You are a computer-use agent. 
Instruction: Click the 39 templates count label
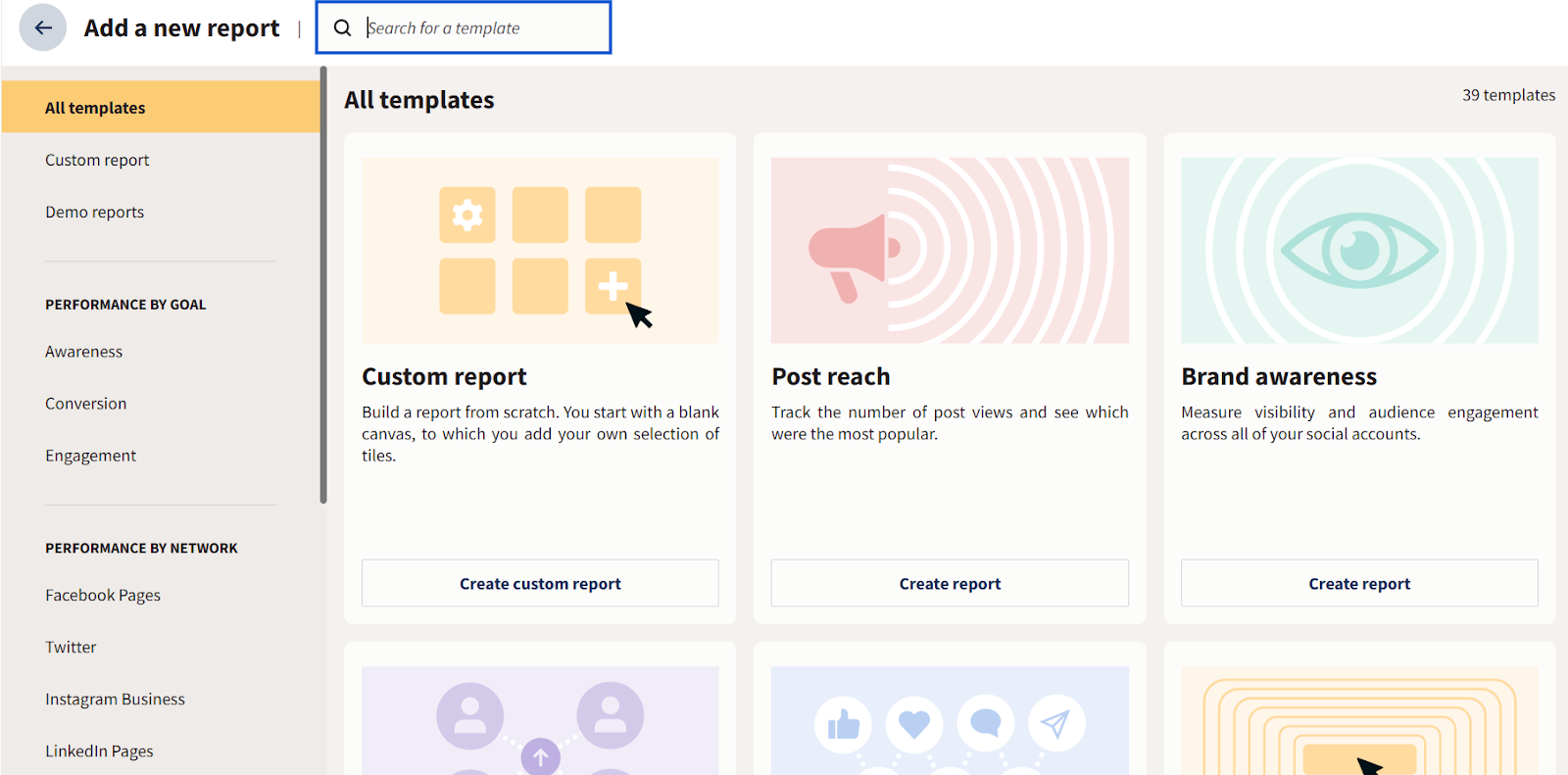pyautogui.click(x=1508, y=95)
